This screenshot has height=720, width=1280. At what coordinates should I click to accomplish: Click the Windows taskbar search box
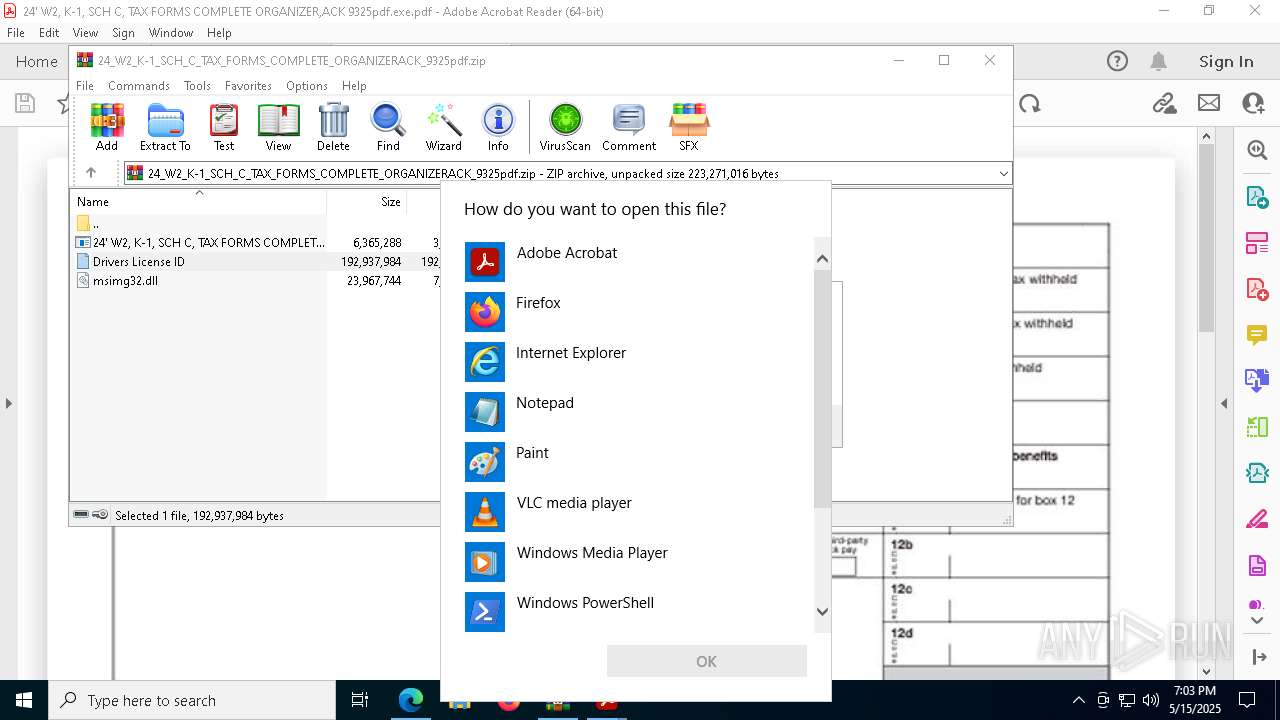pyautogui.click(x=192, y=700)
